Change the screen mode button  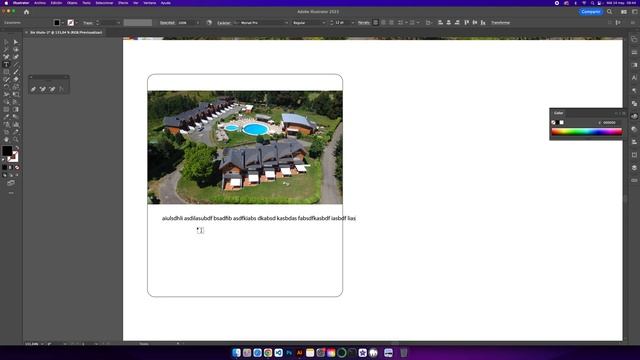[x=11, y=183]
